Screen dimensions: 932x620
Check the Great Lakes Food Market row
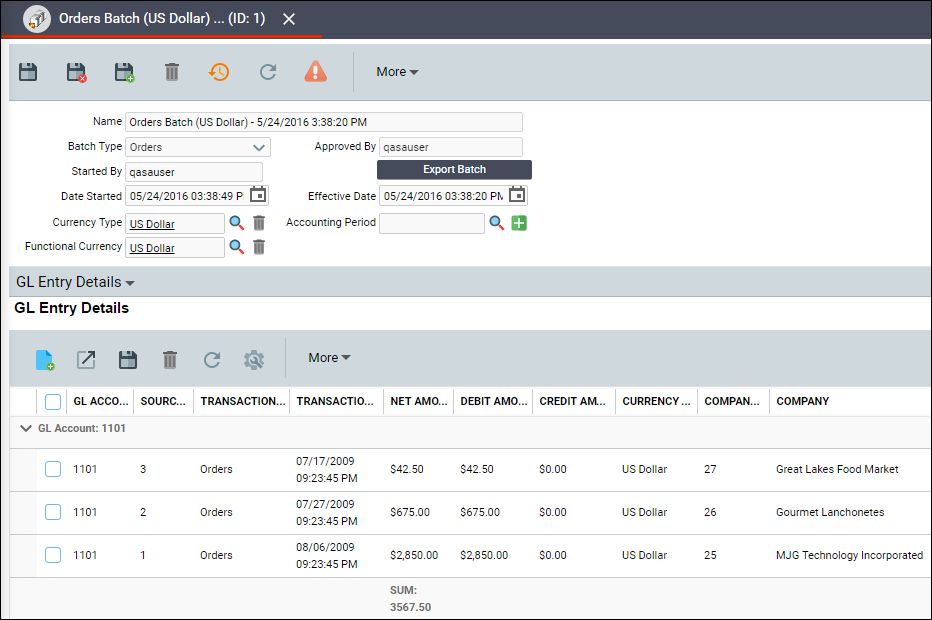pyautogui.click(x=53, y=469)
